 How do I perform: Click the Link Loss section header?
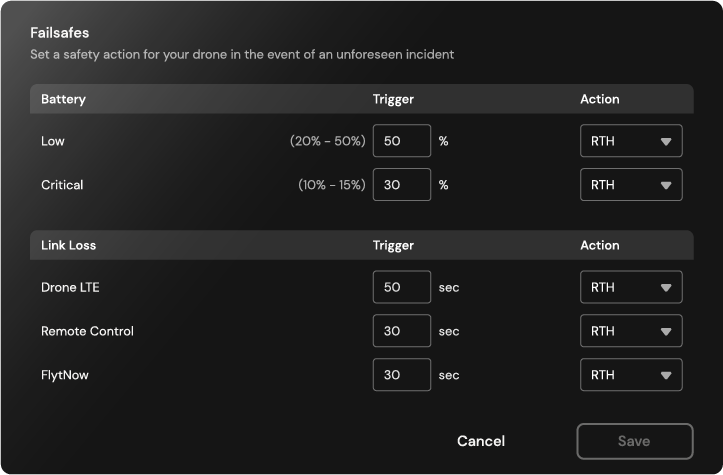coord(68,245)
